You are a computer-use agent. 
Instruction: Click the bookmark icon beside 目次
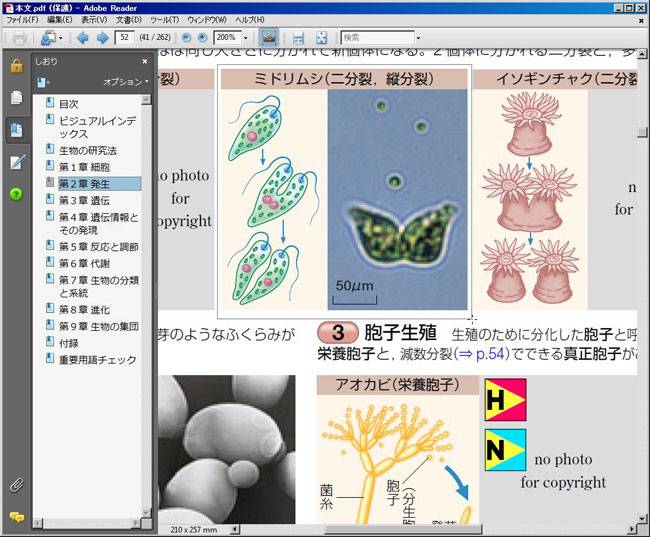pos(50,102)
